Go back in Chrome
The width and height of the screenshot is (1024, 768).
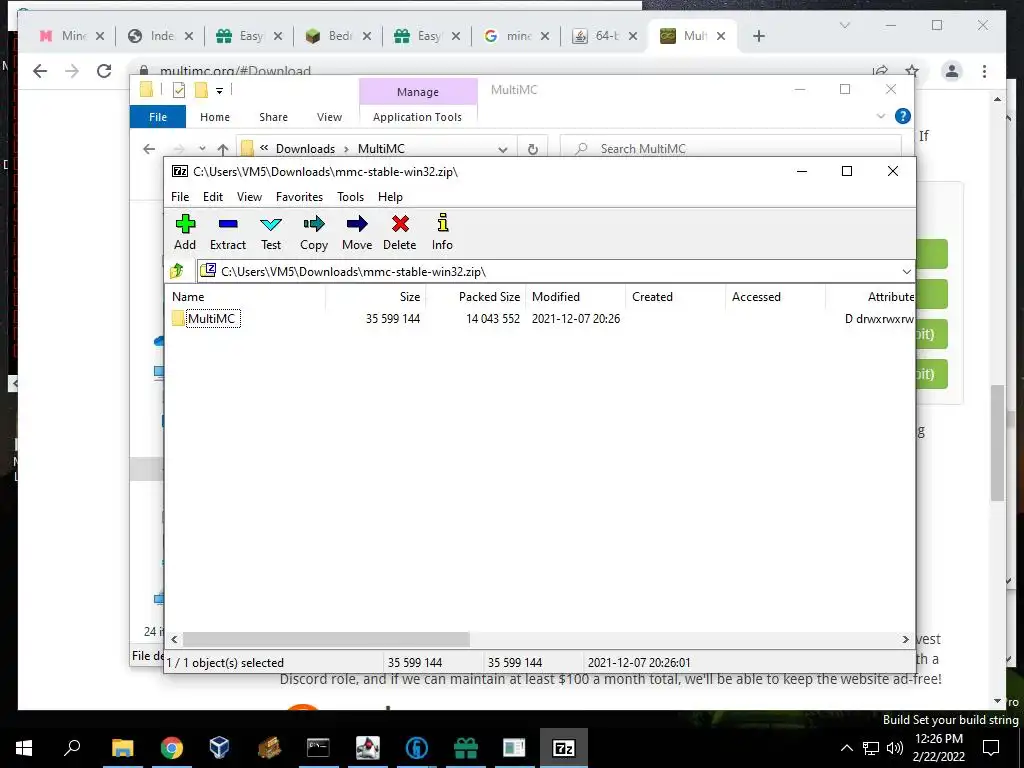[x=40, y=71]
